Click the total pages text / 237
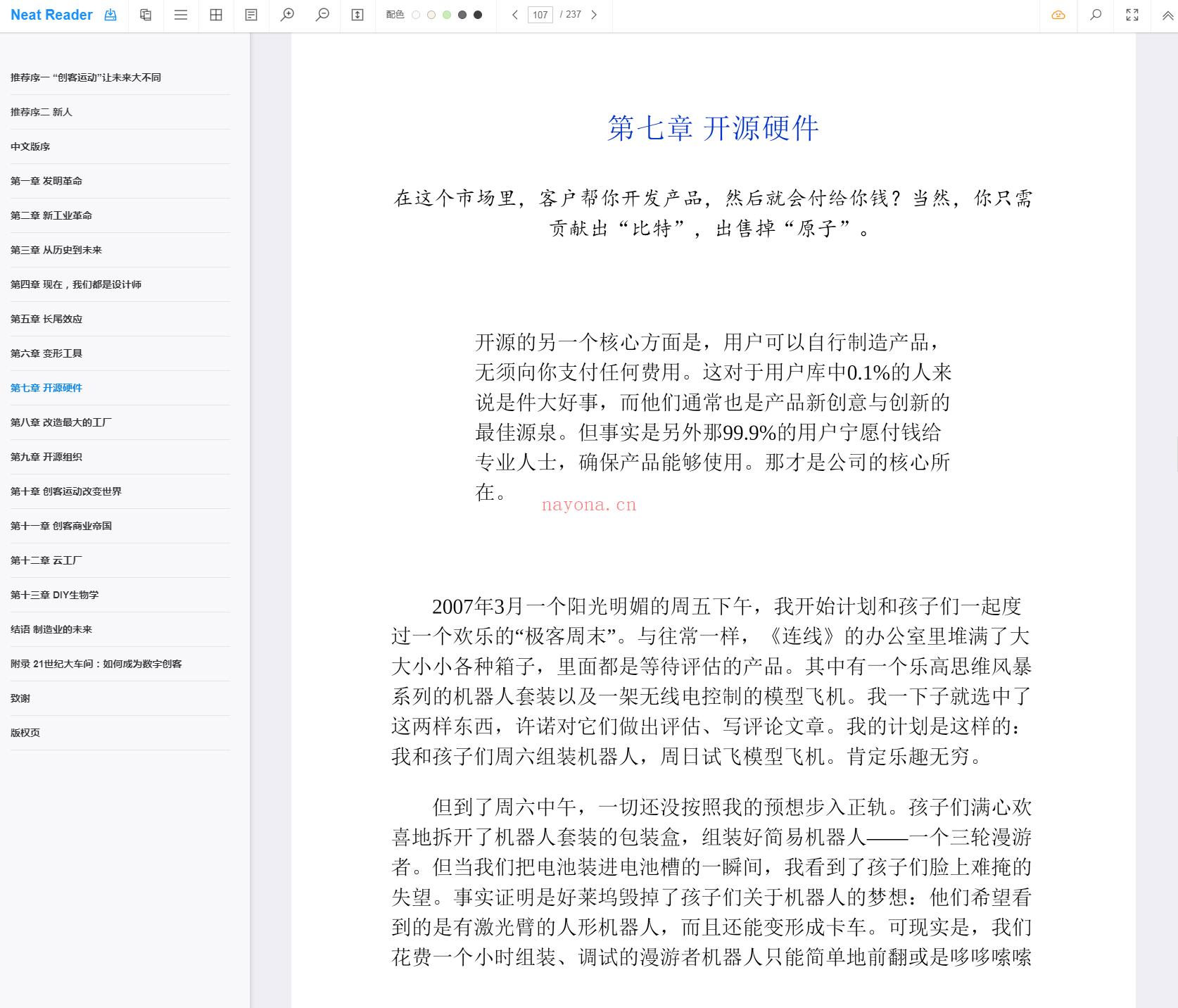 click(x=571, y=15)
